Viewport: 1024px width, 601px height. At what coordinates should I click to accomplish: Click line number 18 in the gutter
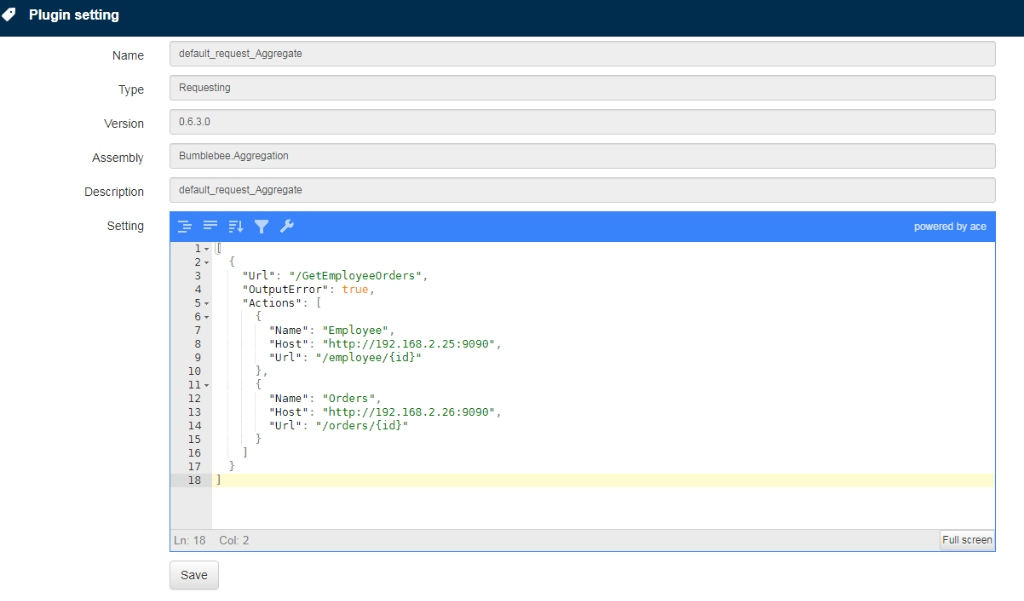(x=195, y=480)
